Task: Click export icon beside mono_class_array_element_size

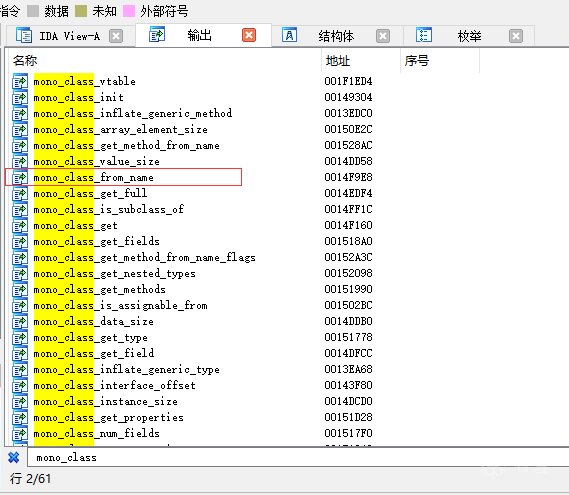Action: pyautogui.click(x=20, y=129)
